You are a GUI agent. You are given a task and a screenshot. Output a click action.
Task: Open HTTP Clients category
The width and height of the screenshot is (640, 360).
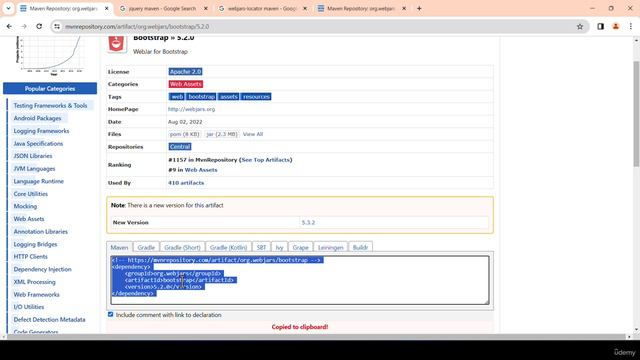30,256
